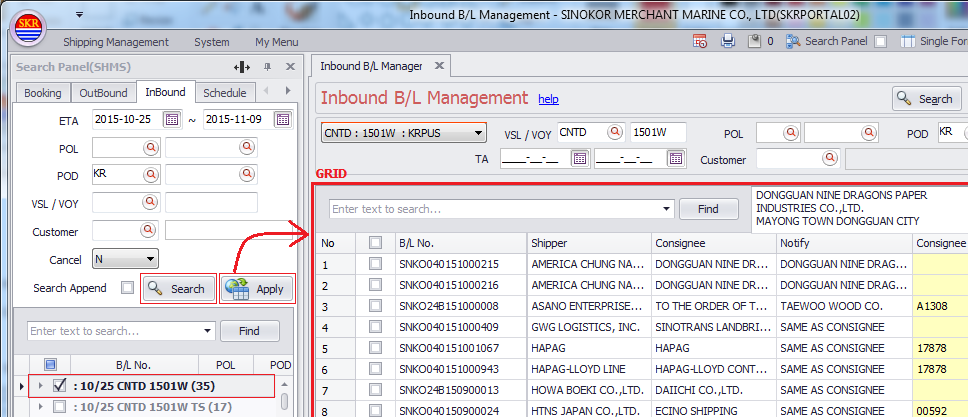Click the B/L No. column header in grid

pos(460,243)
